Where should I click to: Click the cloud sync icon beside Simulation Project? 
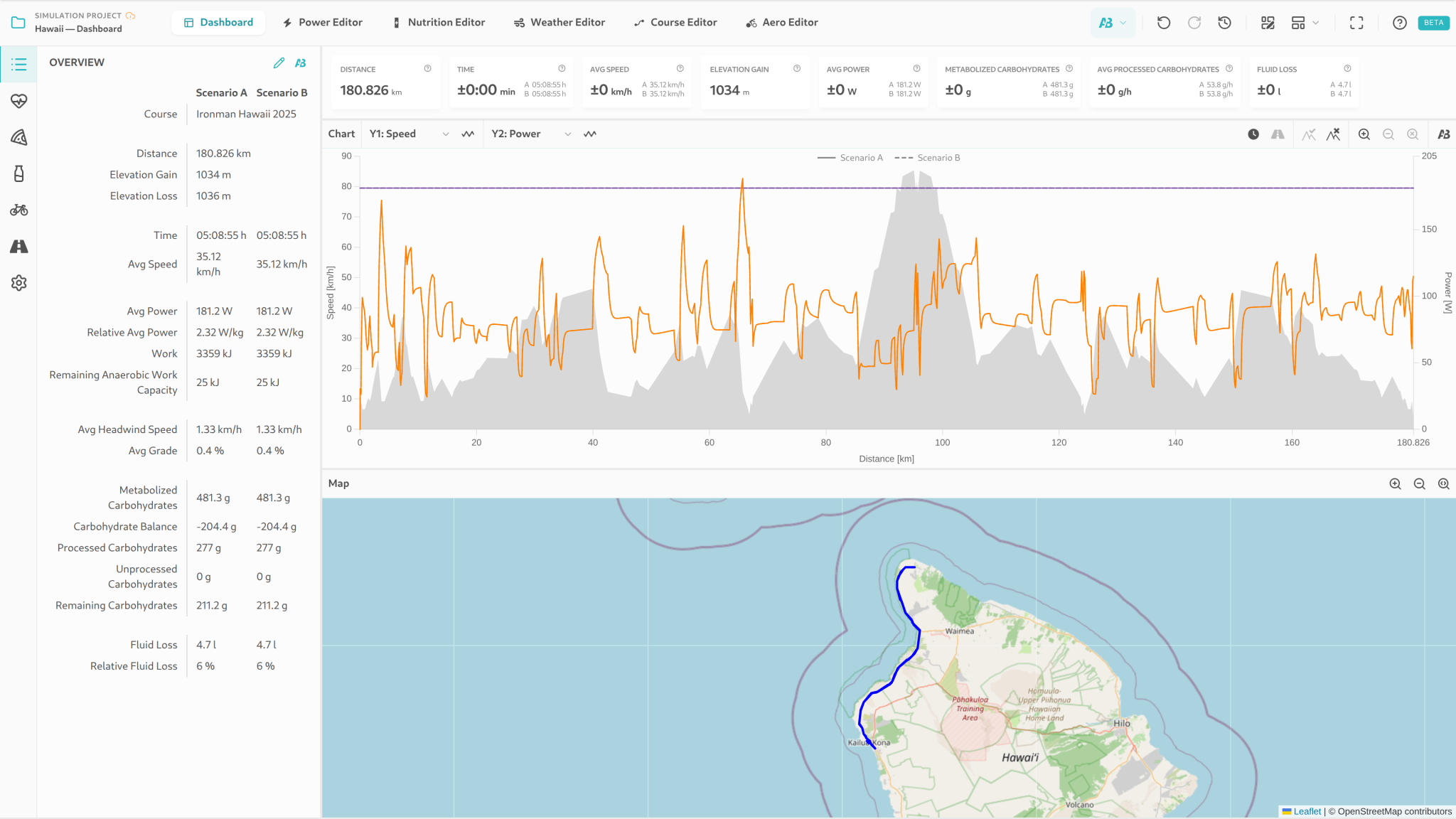(130, 16)
